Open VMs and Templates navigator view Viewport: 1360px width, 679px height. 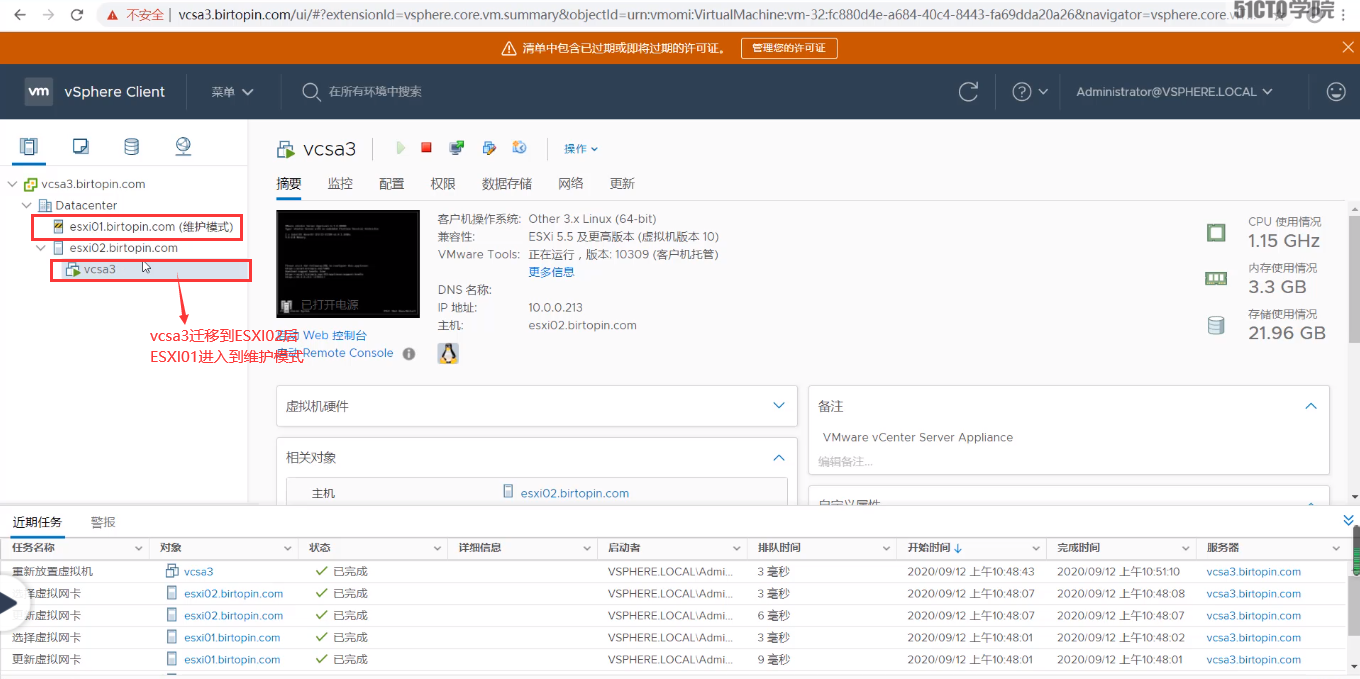[81, 147]
